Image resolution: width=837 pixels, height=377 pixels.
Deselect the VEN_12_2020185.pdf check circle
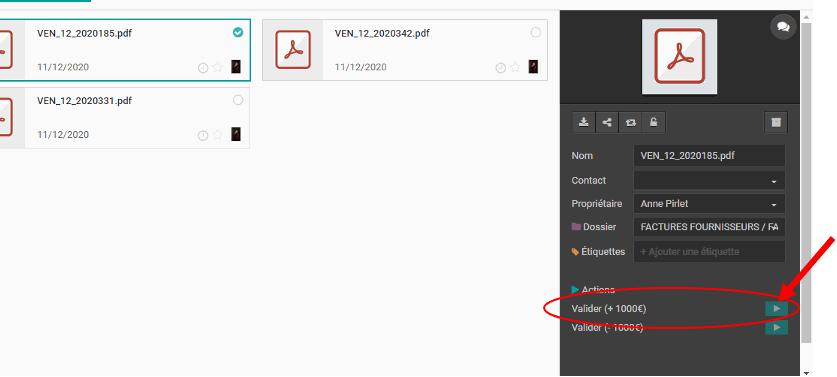(238, 33)
